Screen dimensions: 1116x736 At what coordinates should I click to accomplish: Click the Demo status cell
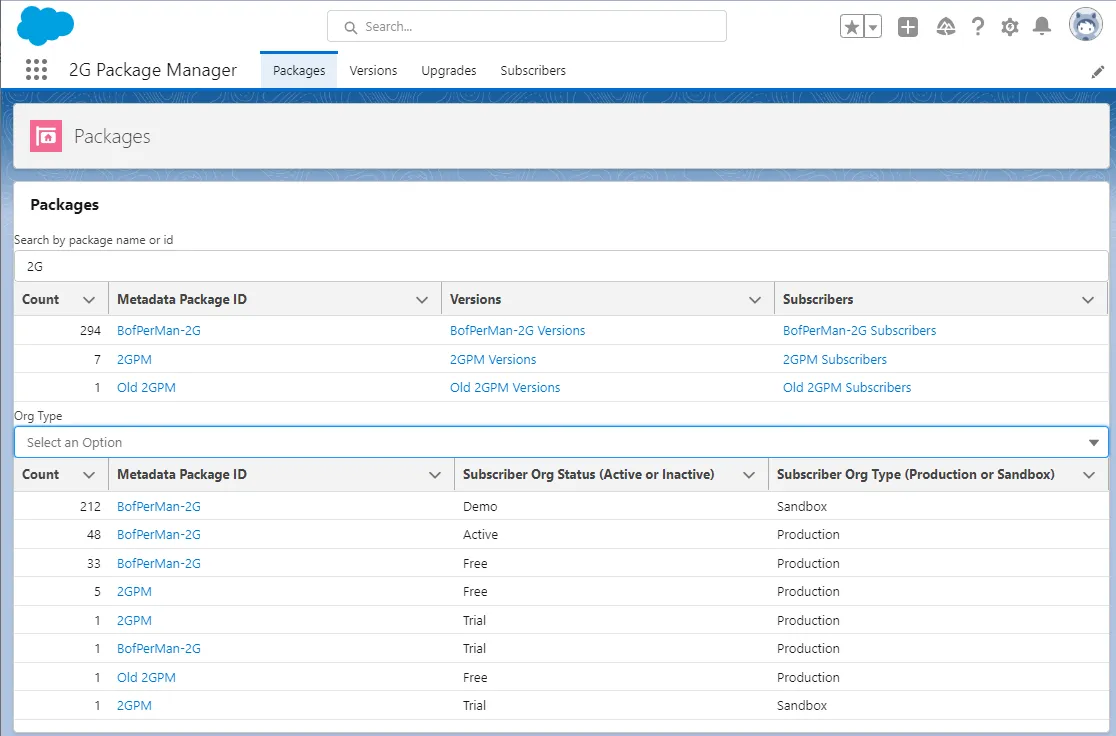pyautogui.click(x=480, y=506)
